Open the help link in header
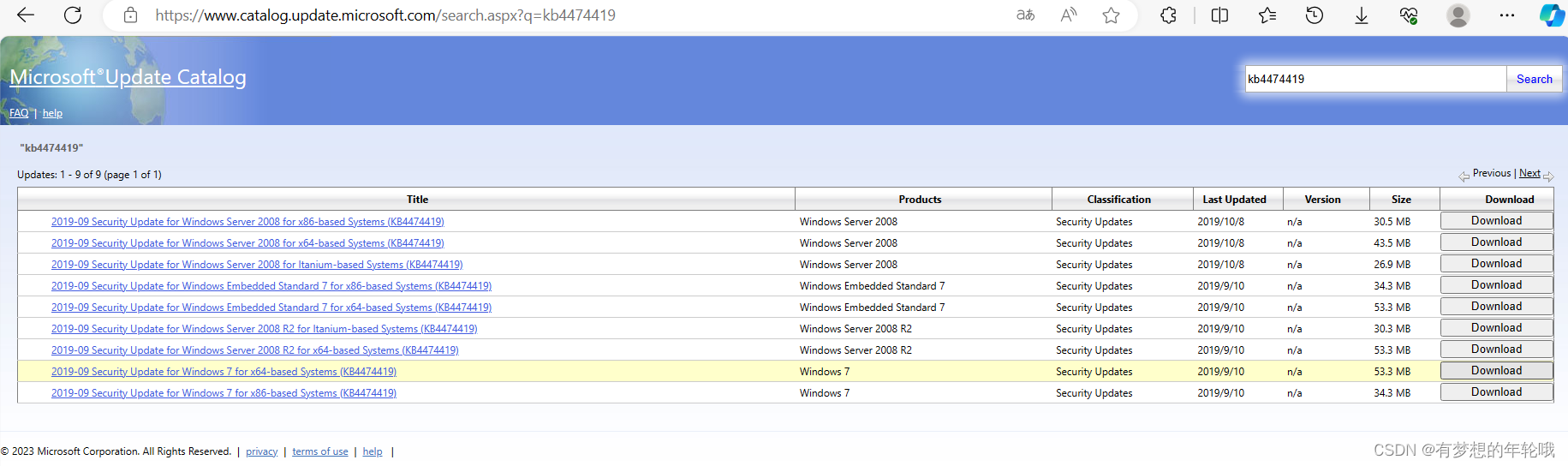This screenshot has width=1568, height=466. [x=52, y=113]
